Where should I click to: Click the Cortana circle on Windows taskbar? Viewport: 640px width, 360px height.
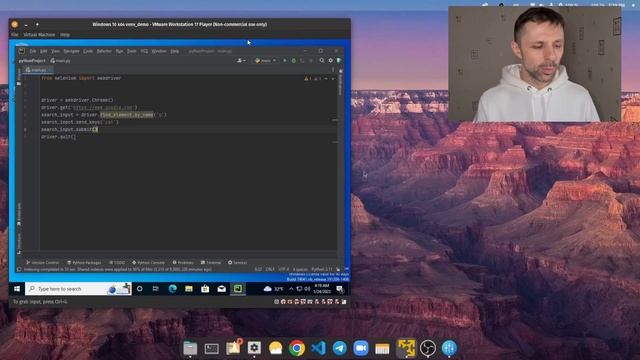pyautogui.click(x=140, y=289)
